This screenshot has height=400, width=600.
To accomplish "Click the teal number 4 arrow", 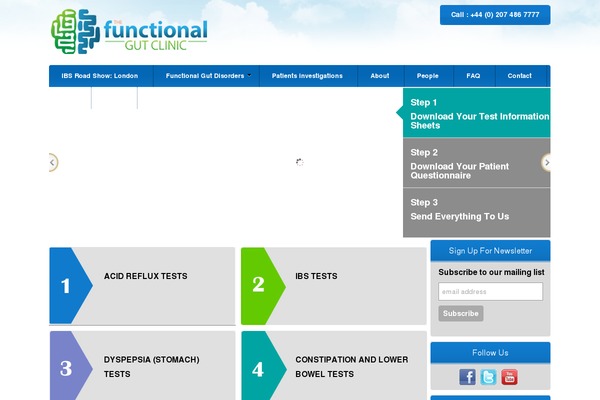I will [264, 366].
